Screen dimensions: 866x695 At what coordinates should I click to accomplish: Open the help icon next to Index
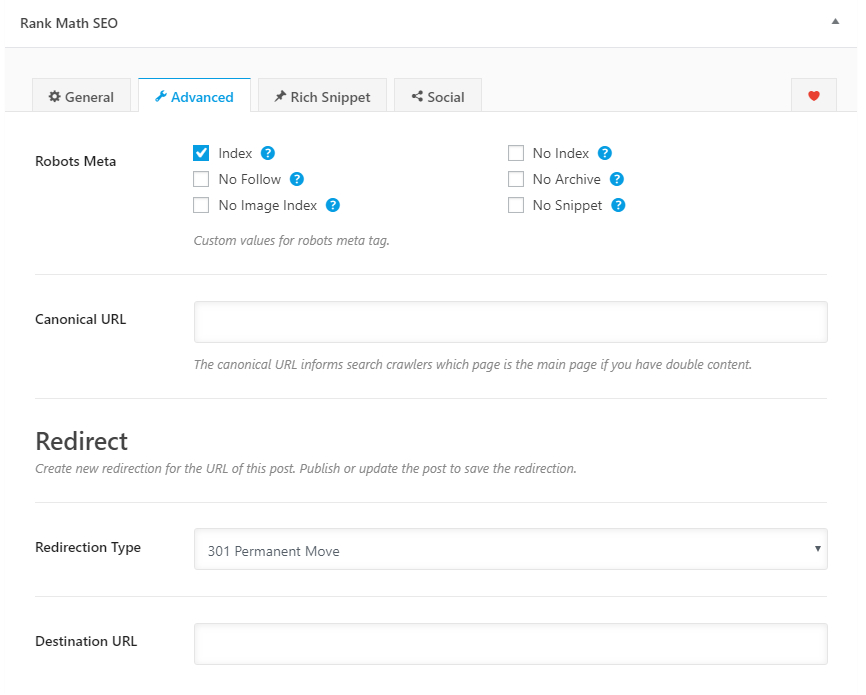tap(268, 153)
